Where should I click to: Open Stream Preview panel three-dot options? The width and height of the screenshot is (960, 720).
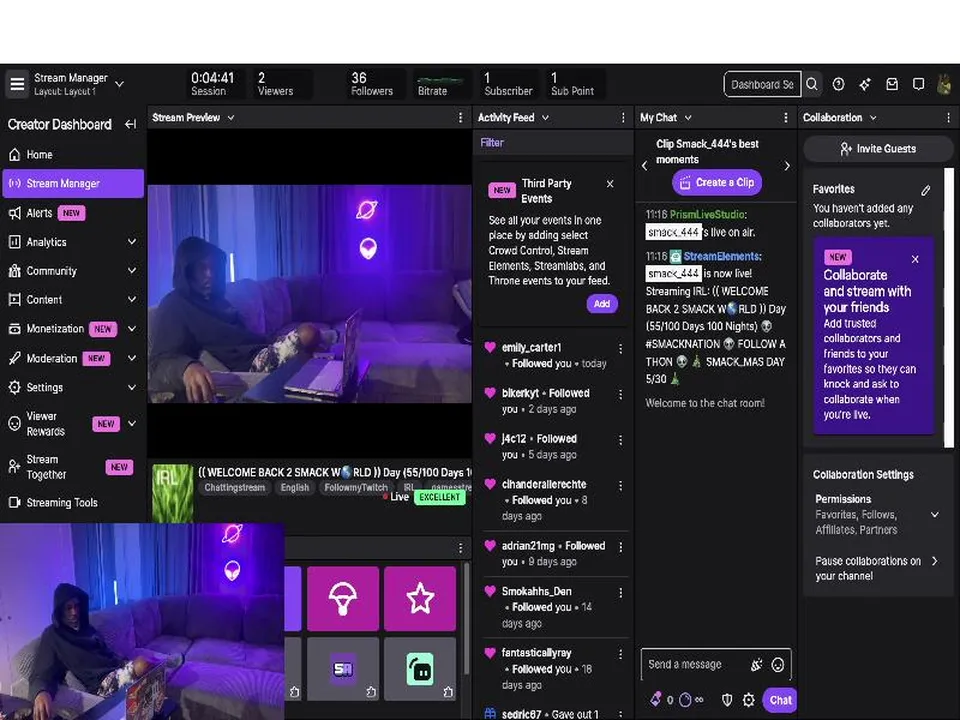pos(460,118)
